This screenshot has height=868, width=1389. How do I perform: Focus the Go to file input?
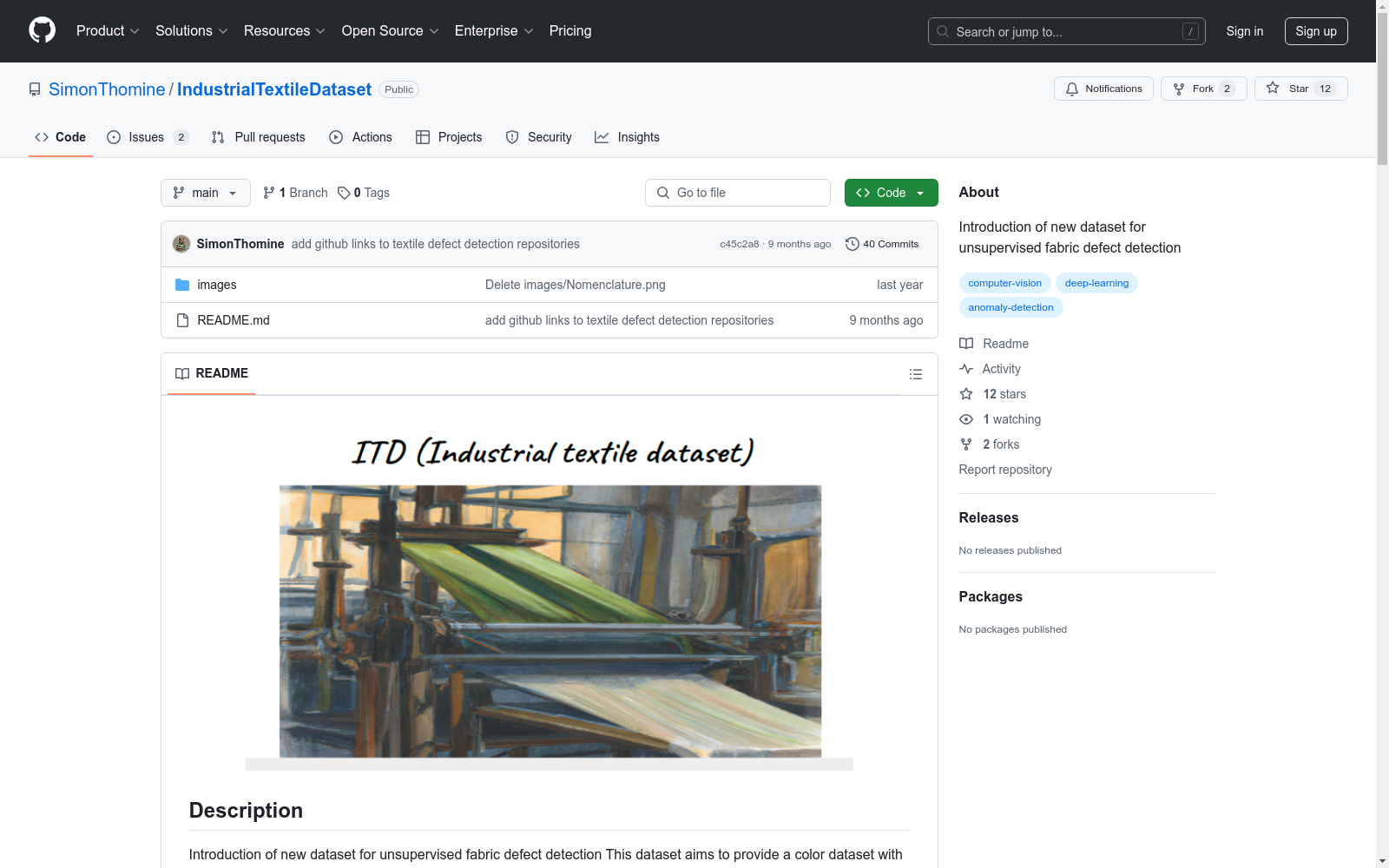point(738,193)
